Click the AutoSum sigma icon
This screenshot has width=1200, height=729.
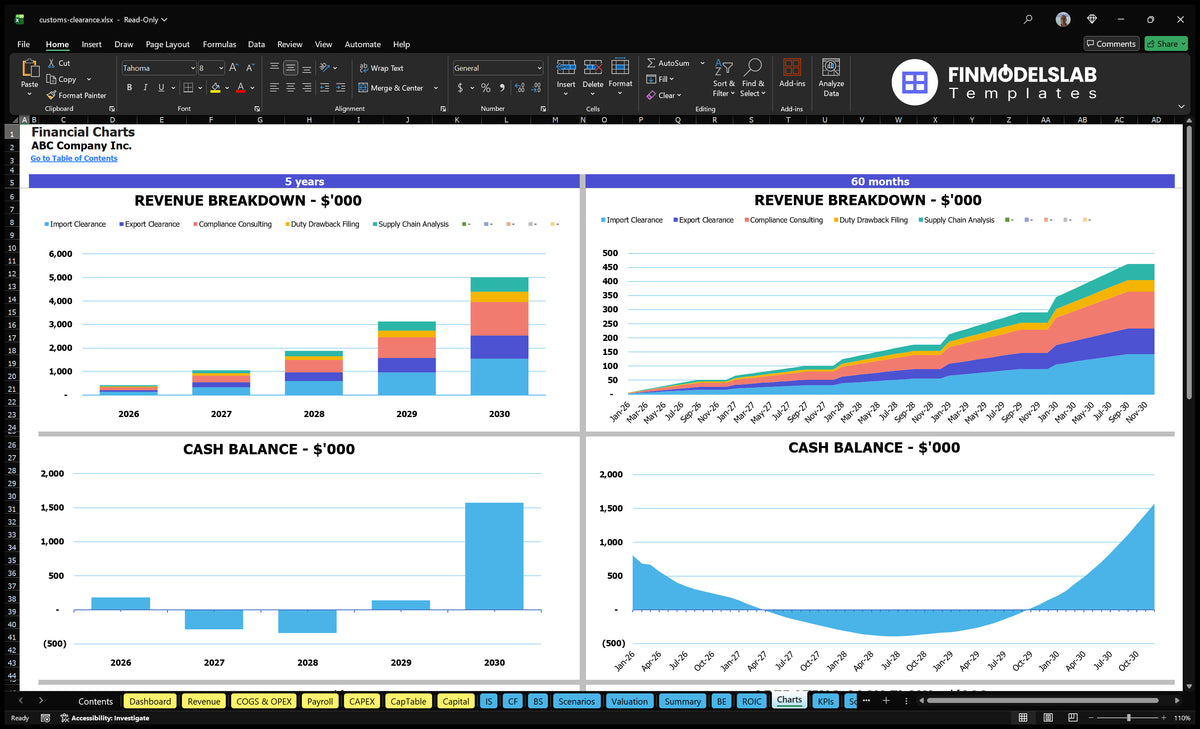tap(651, 63)
